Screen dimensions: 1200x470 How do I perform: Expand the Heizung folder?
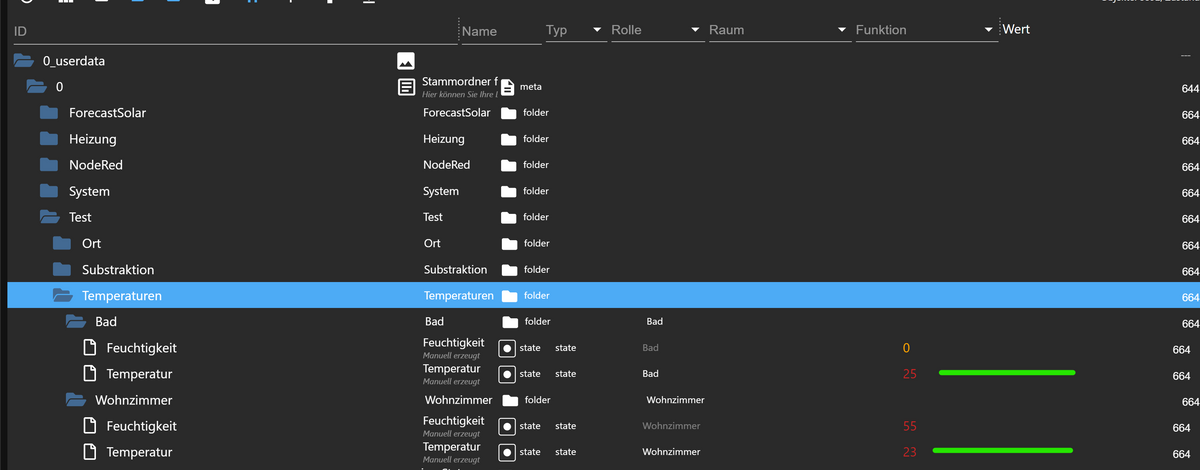[x=49, y=139]
